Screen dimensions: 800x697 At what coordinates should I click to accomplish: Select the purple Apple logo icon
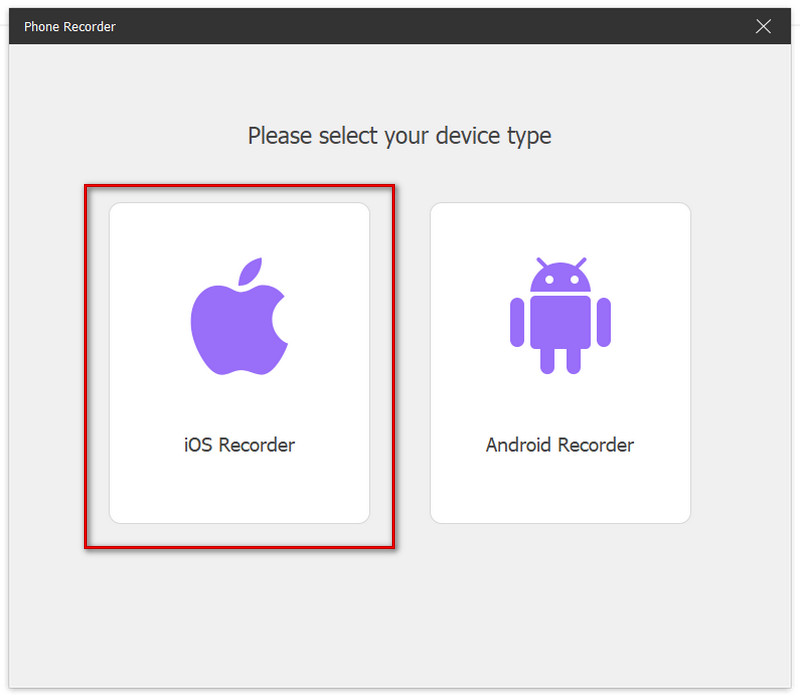click(239, 316)
